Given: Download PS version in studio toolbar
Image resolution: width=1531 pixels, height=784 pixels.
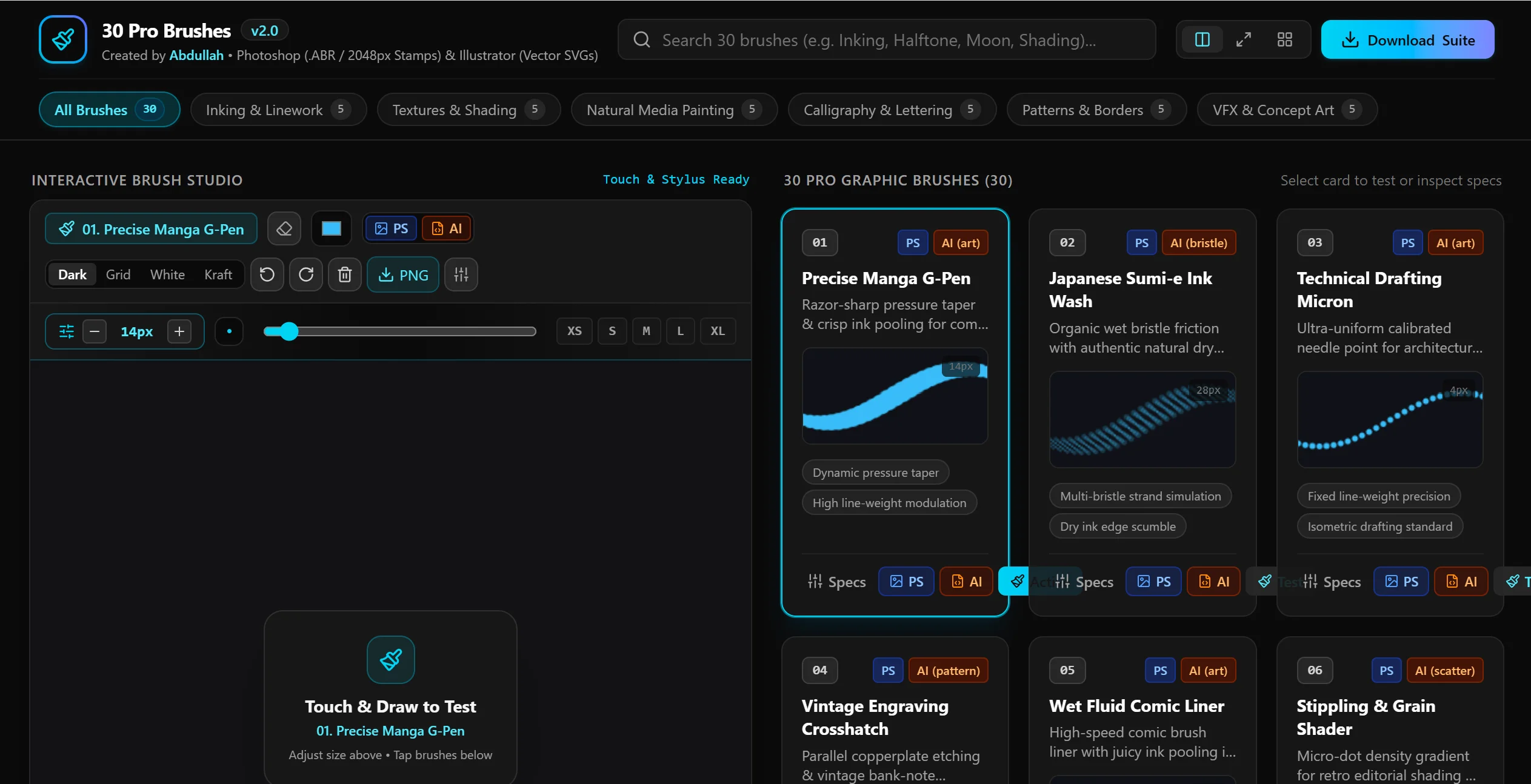Looking at the screenshot, I should click(391, 228).
